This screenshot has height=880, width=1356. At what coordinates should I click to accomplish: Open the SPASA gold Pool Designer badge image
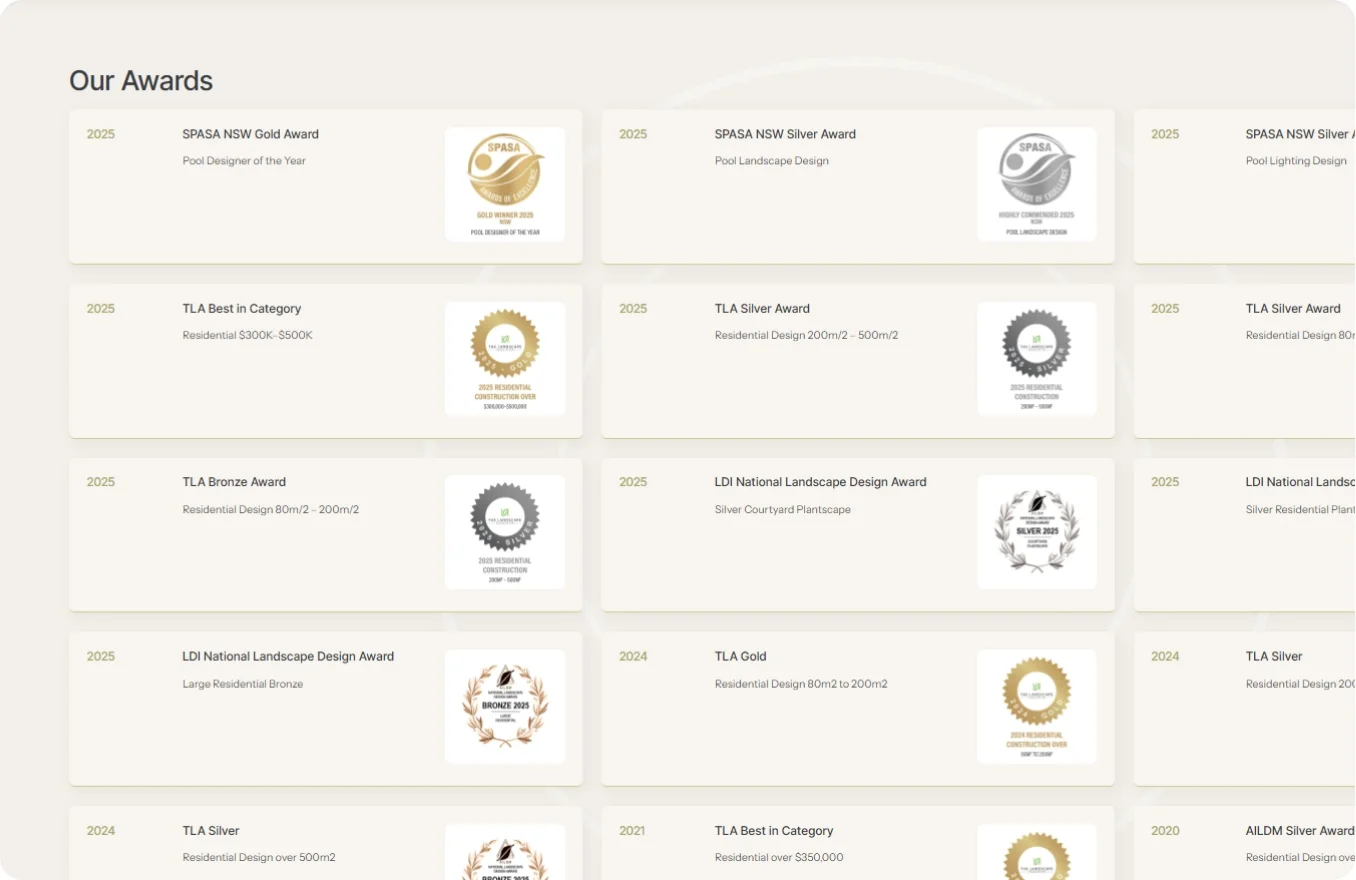click(505, 184)
